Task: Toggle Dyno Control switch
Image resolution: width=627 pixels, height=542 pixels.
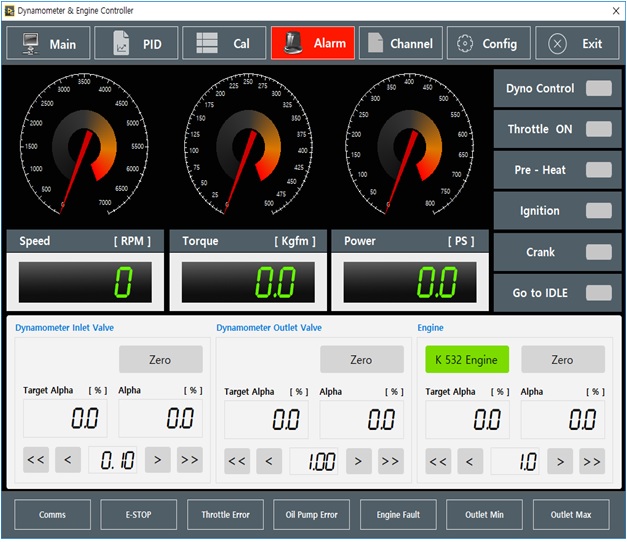Action: click(x=598, y=89)
